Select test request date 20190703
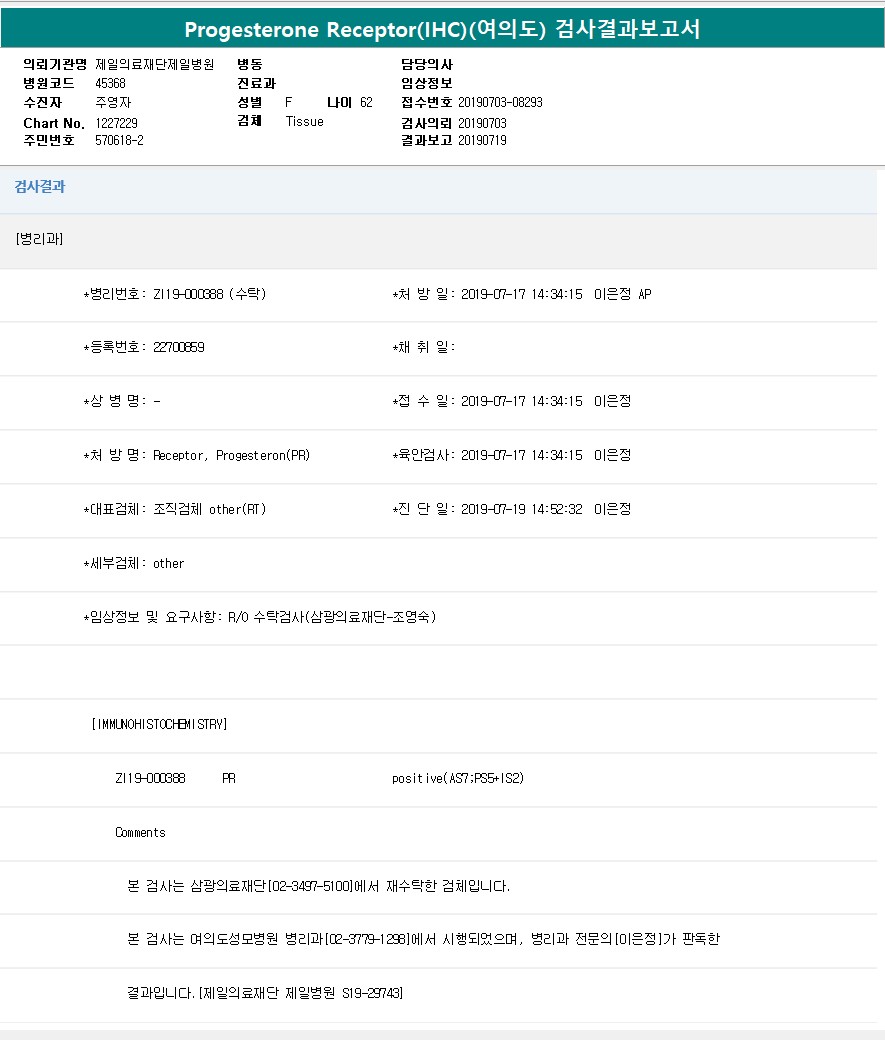Image resolution: width=885 pixels, height=1040 pixels. [482, 123]
